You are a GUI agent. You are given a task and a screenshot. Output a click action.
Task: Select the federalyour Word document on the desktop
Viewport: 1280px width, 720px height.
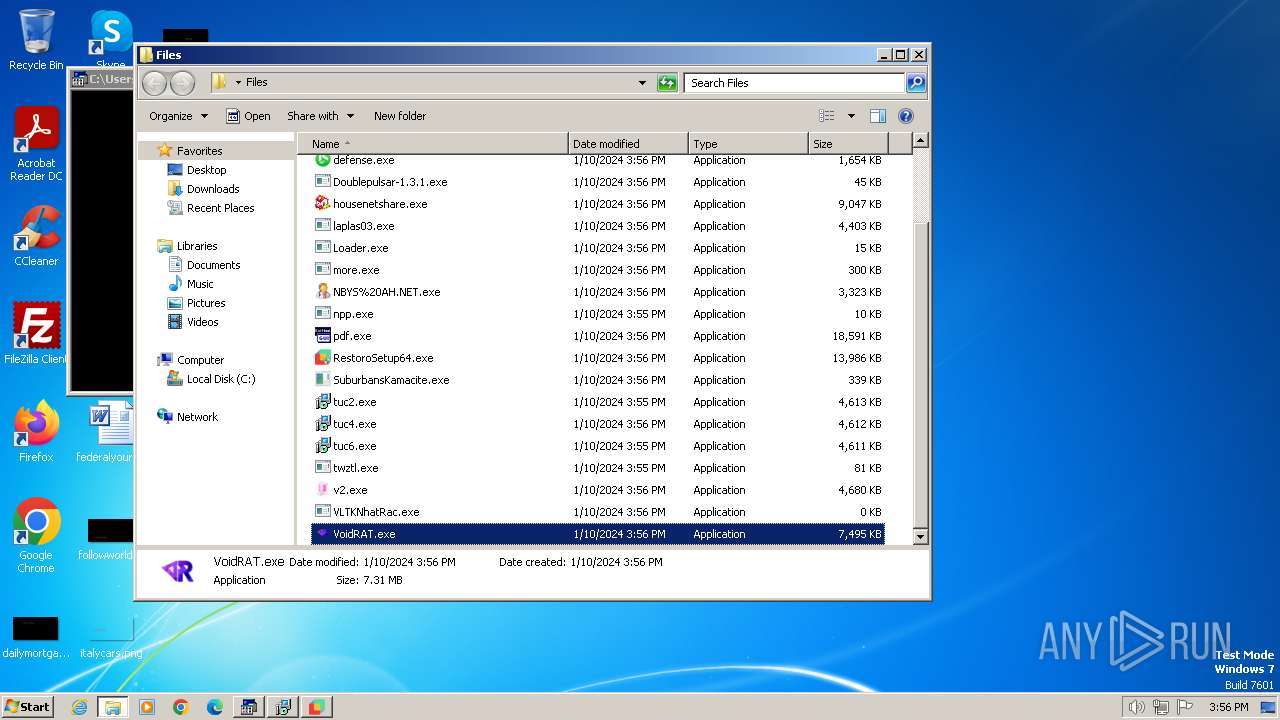104,431
